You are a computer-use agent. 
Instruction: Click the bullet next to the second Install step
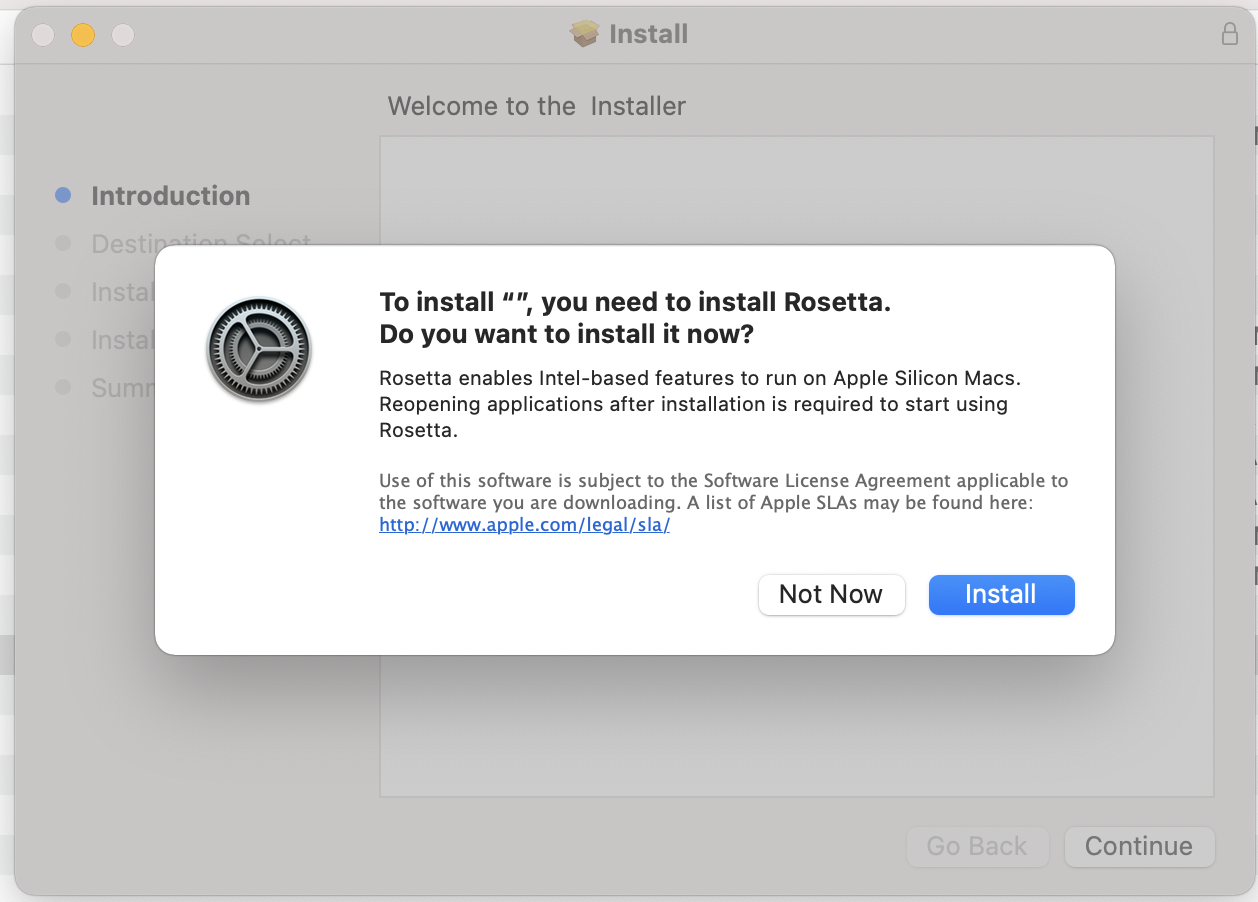click(62, 340)
